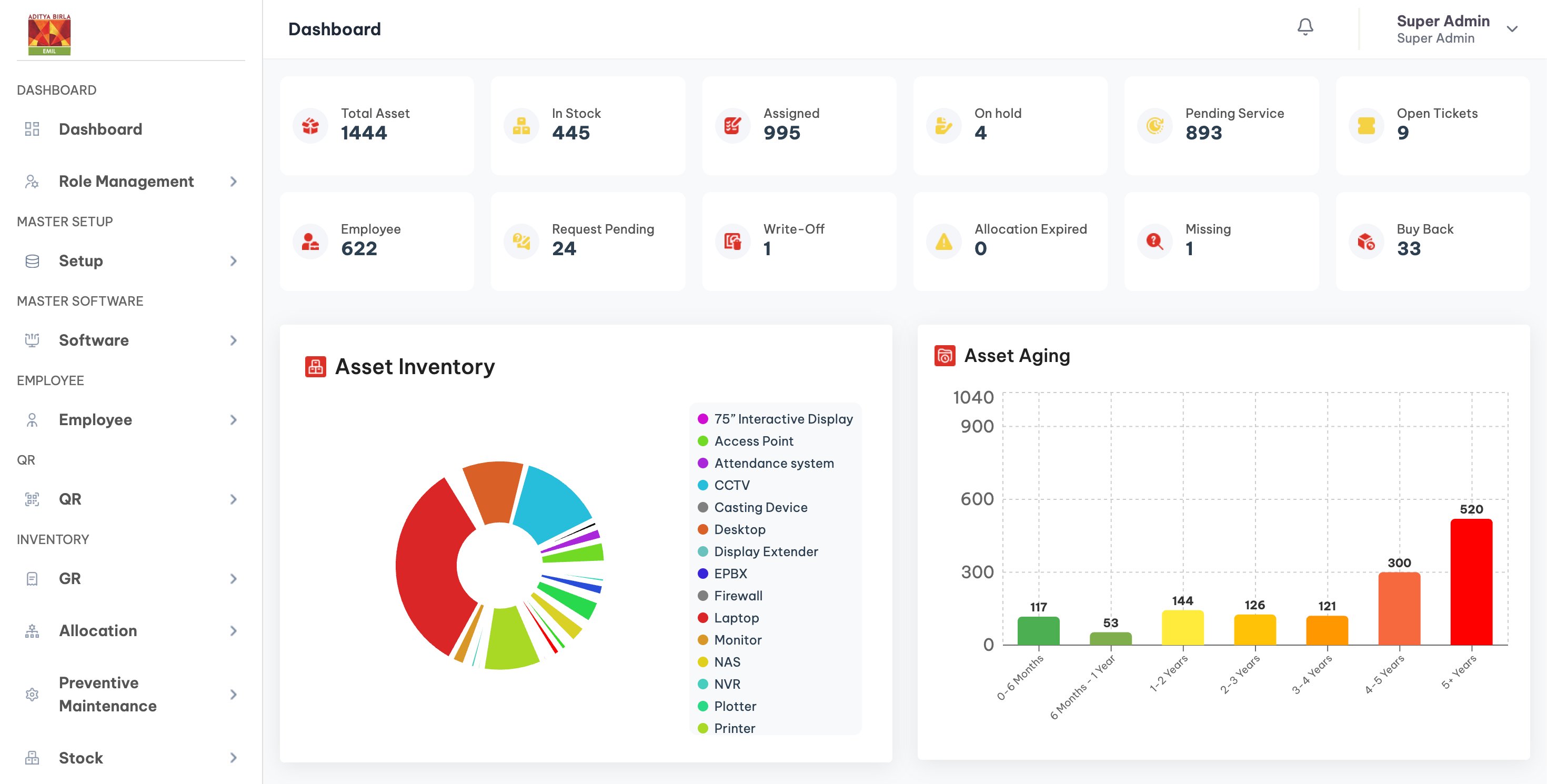Toggle Firewall legend entry
The height and width of the screenshot is (784, 1547).
pyautogui.click(x=730, y=596)
